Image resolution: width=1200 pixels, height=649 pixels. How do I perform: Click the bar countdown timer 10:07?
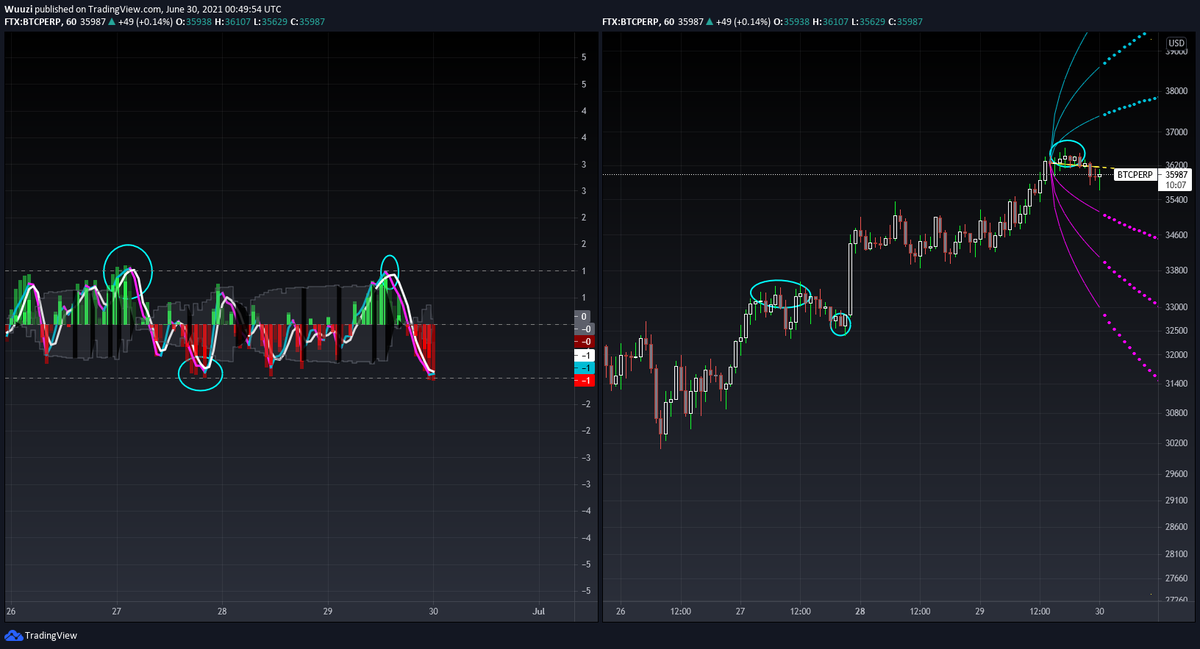point(1175,185)
